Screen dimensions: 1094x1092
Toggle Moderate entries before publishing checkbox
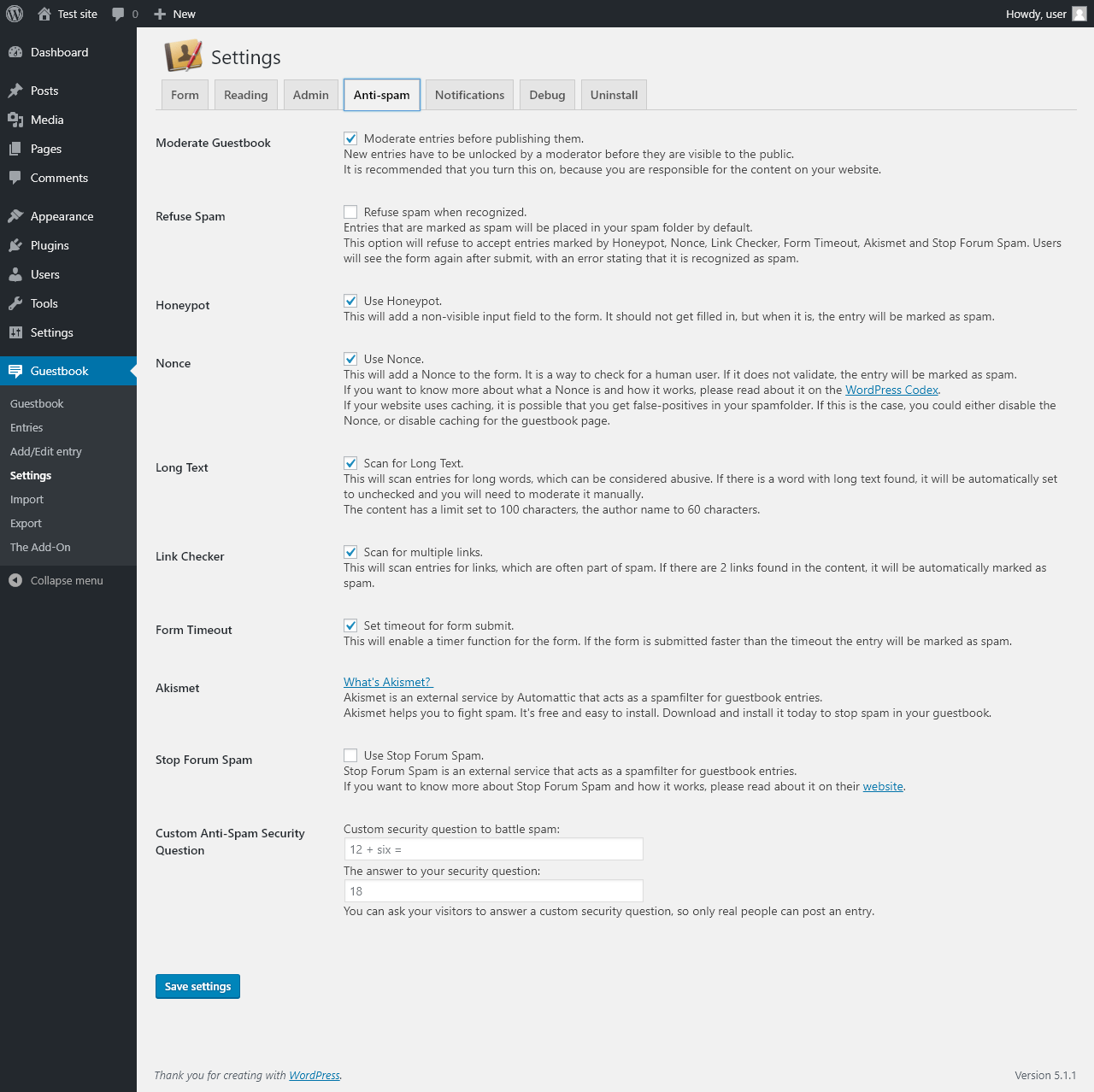[350, 138]
